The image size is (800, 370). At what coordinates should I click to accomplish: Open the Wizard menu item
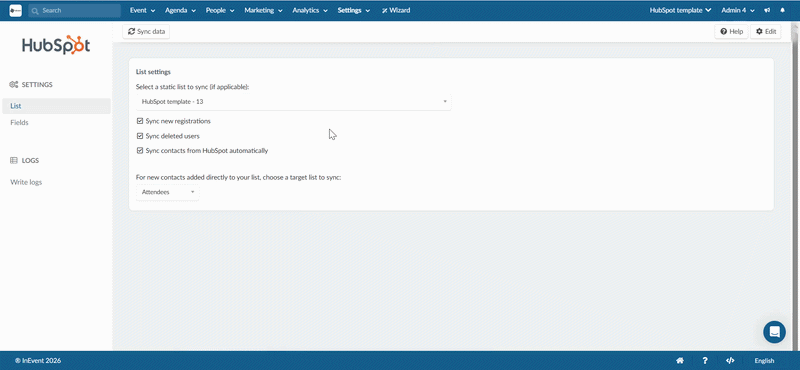click(x=395, y=10)
